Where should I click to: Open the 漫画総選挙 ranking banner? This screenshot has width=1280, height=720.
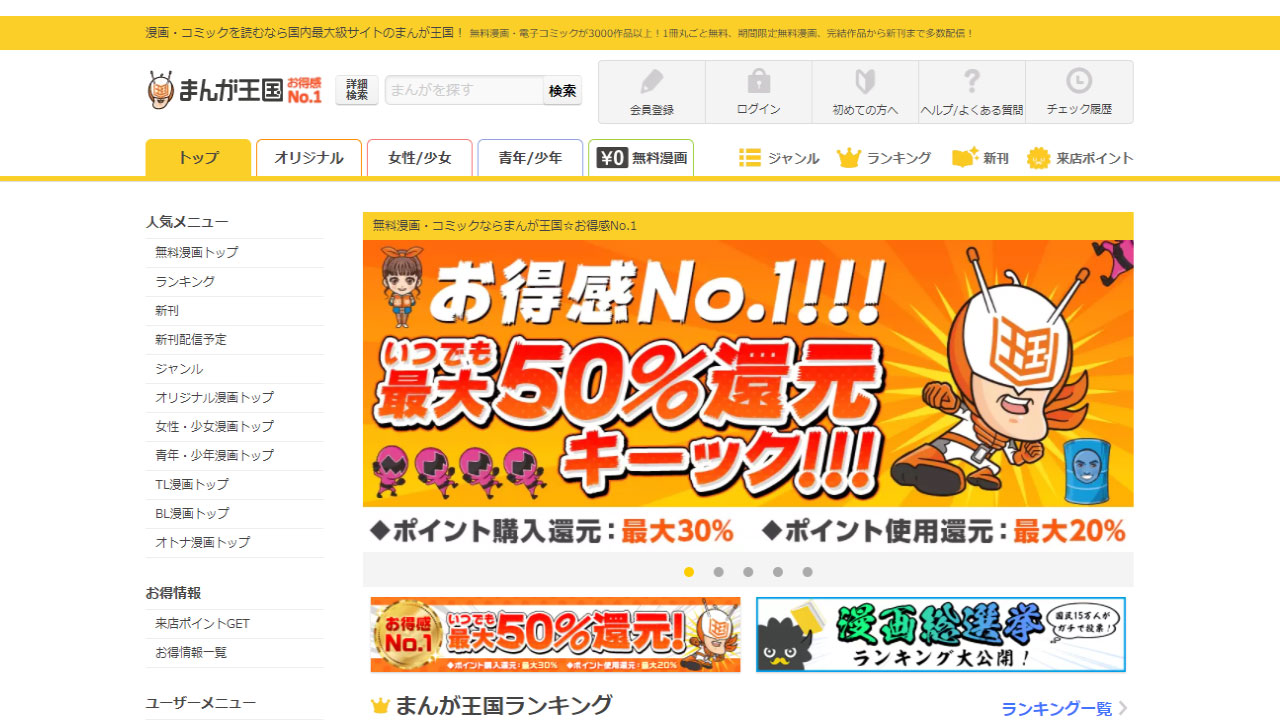click(x=940, y=634)
